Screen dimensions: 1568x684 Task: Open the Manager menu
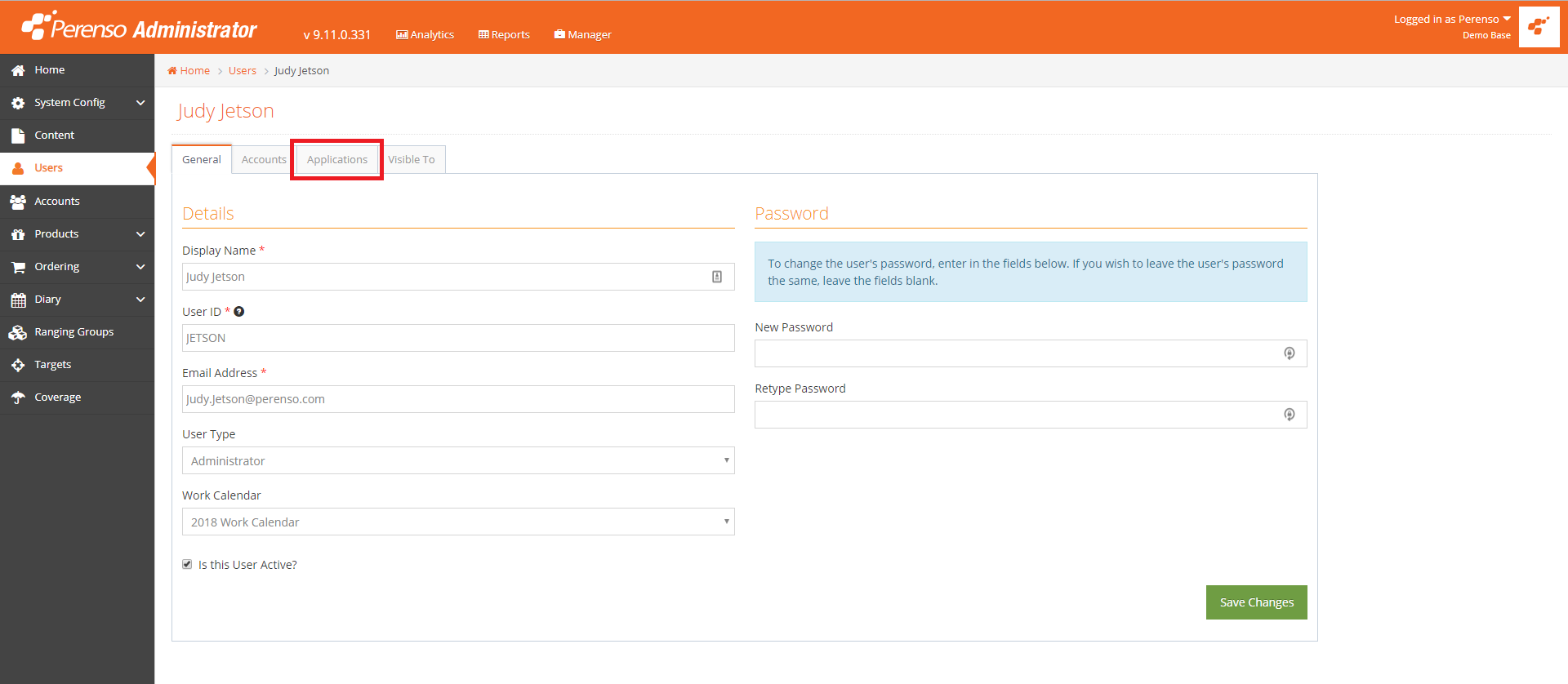click(582, 35)
